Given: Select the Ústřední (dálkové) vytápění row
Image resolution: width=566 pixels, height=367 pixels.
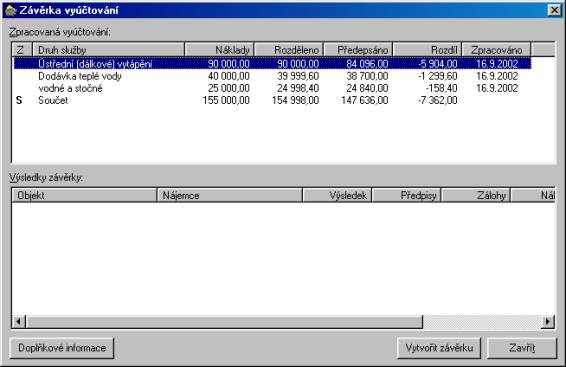Looking at the screenshot, I should click(273, 64).
